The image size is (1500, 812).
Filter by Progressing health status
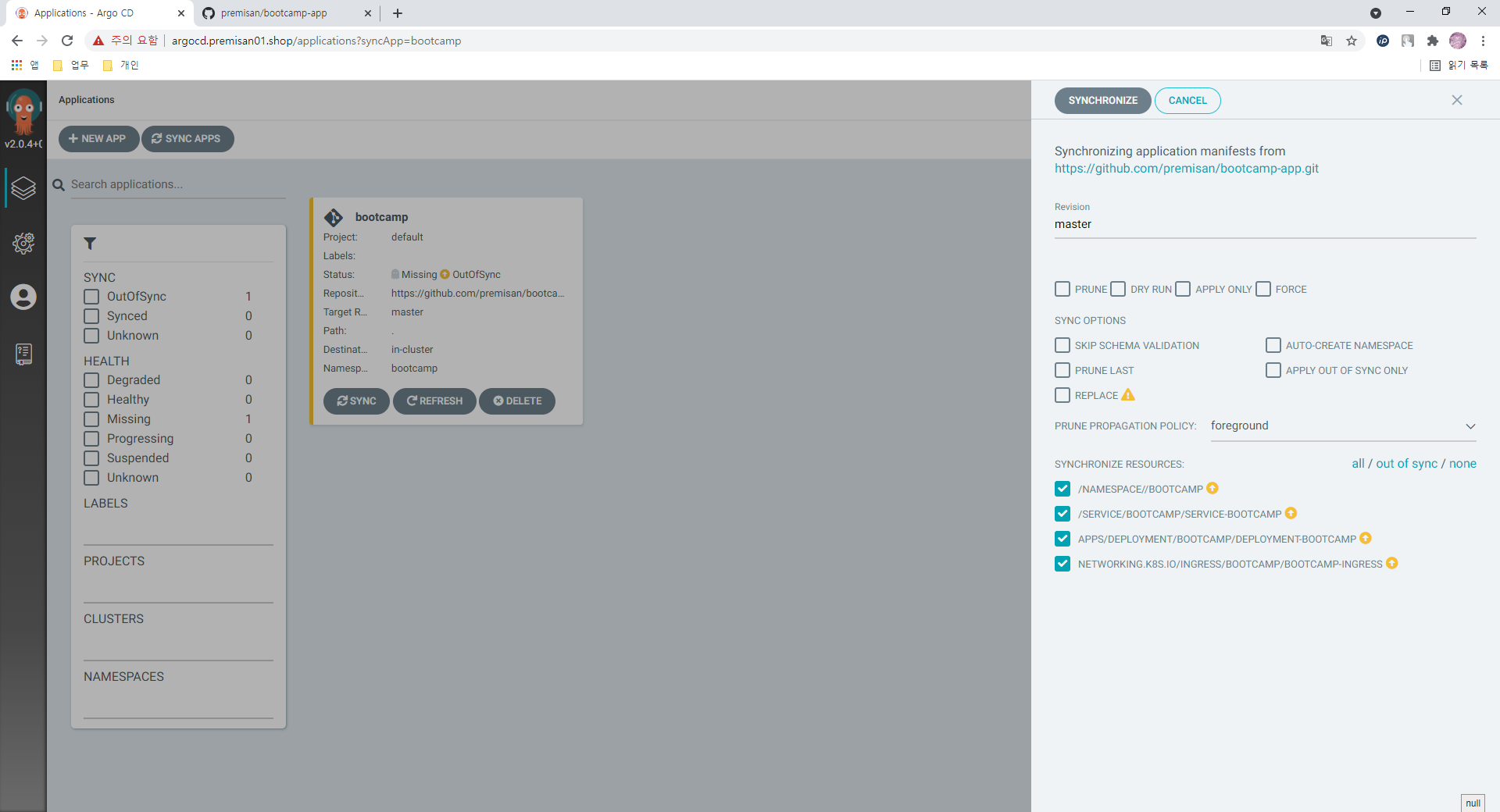pyautogui.click(x=91, y=439)
